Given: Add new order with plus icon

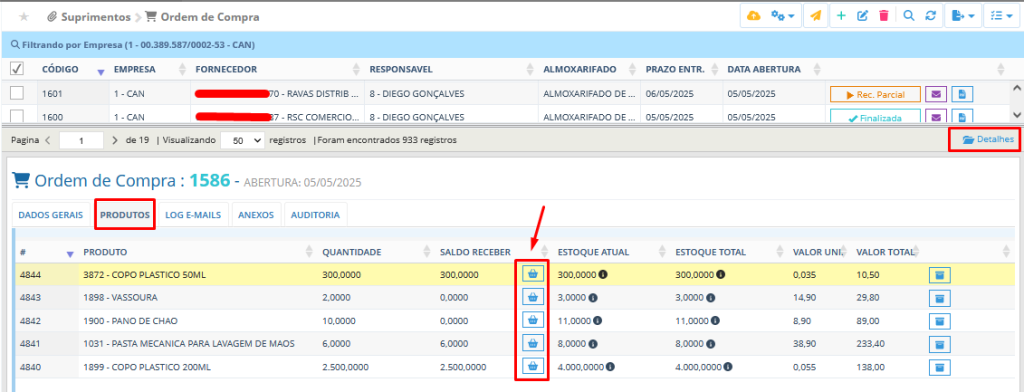Looking at the screenshot, I should coord(841,16).
